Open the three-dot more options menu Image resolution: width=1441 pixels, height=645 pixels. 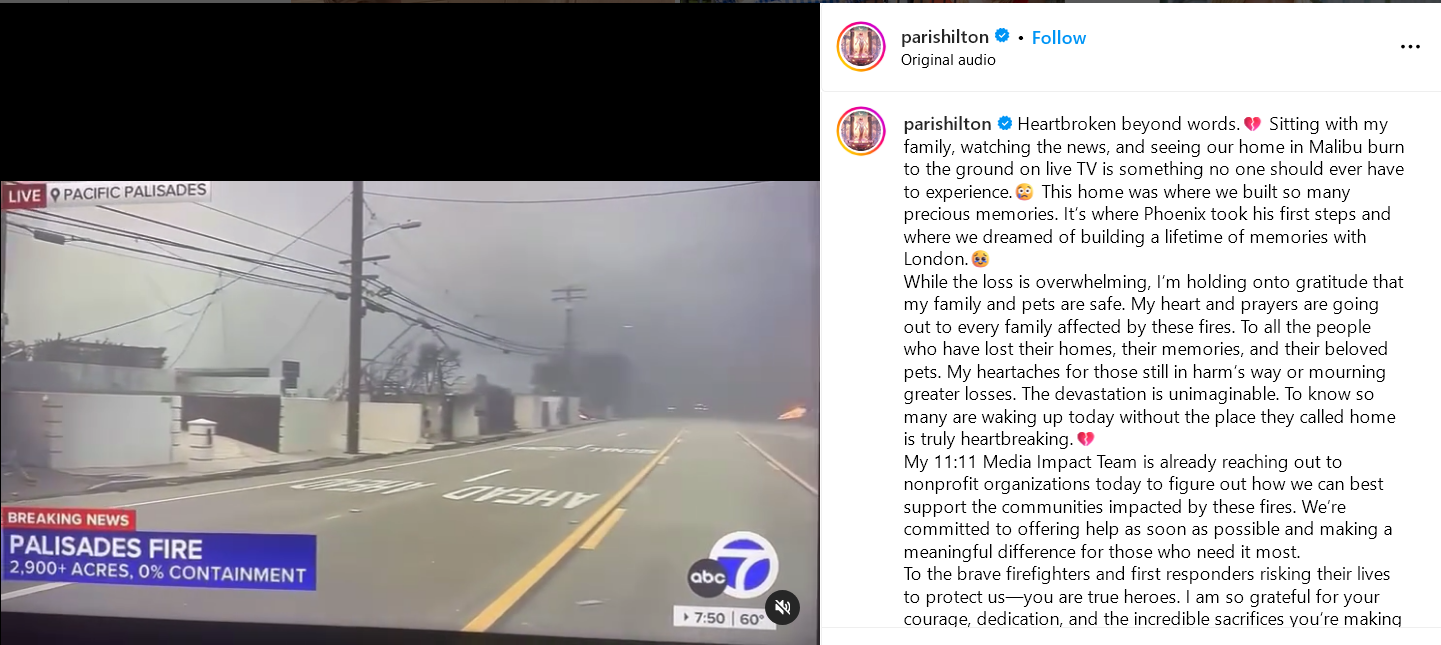[1410, 47]
